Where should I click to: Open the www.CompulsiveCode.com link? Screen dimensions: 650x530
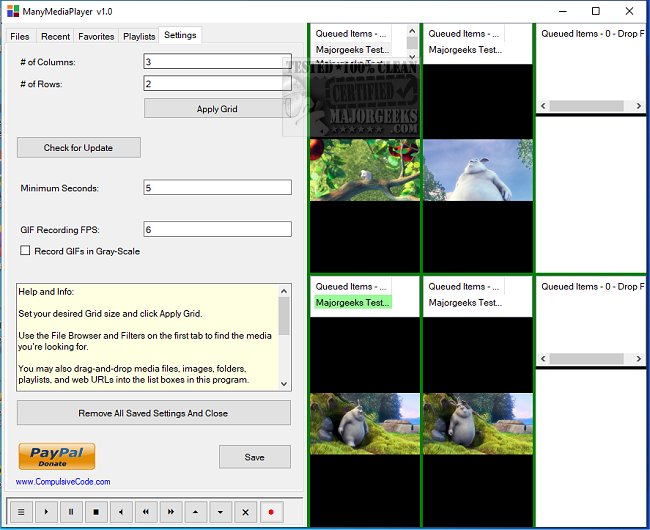[x=63, y=482]
